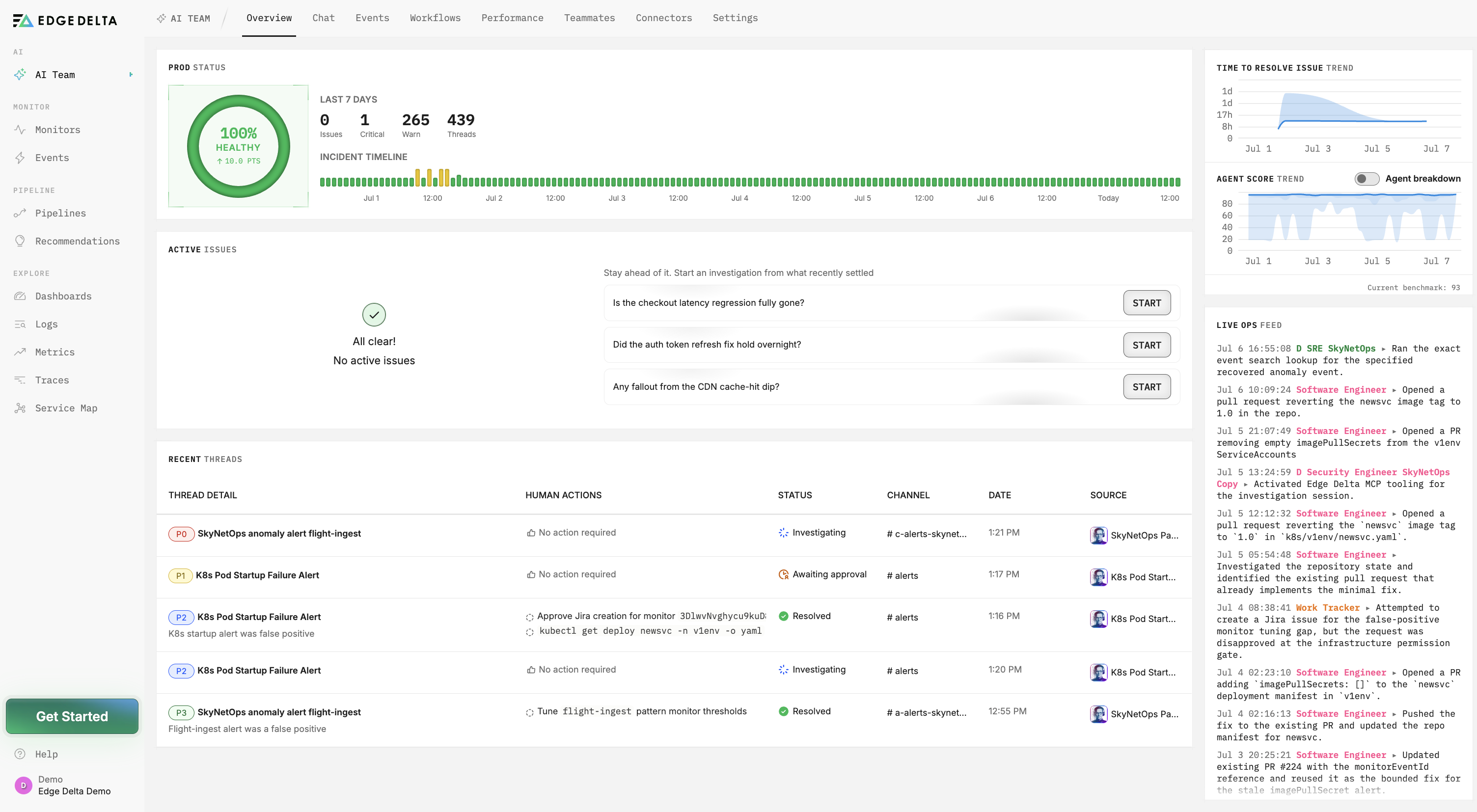Click the Recommendations lightbulb icon
1477x812 pixels.
pos(20,242)
